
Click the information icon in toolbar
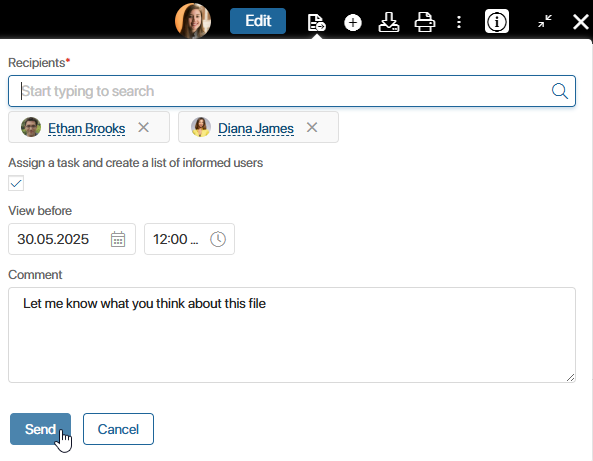click(497, 22)
